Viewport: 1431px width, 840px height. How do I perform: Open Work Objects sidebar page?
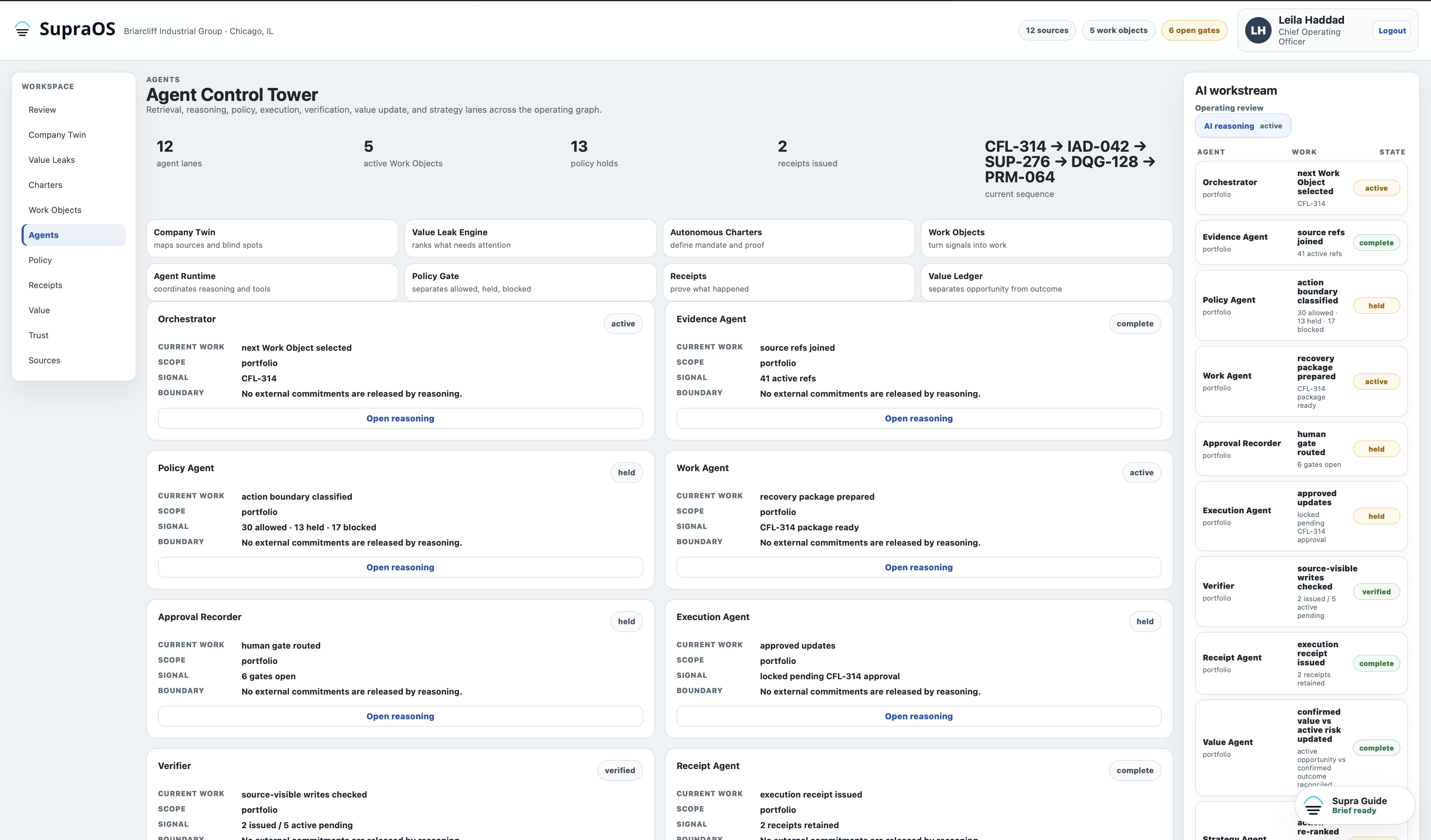74,209
